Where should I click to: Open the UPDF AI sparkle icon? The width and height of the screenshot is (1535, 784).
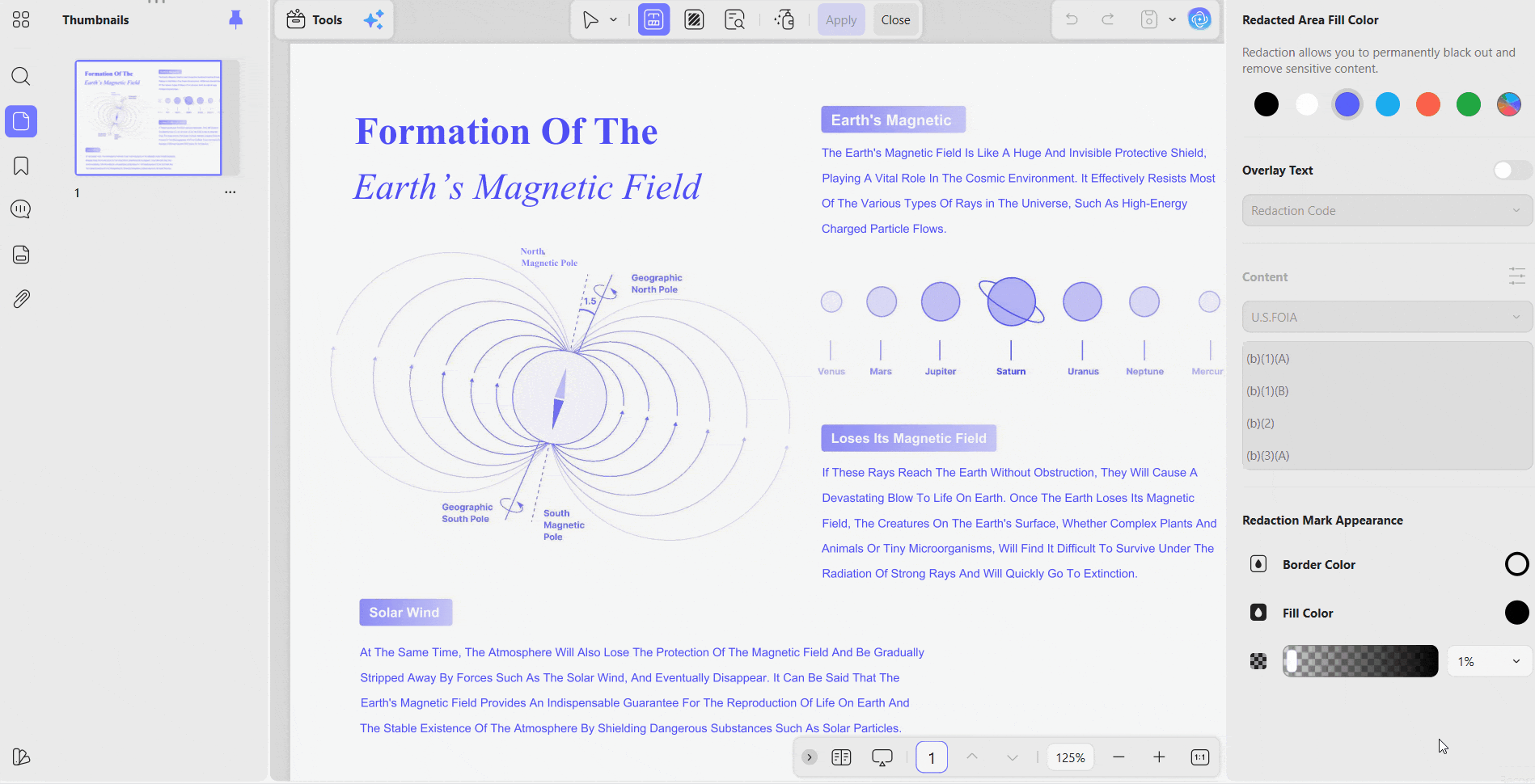(374, 19)
